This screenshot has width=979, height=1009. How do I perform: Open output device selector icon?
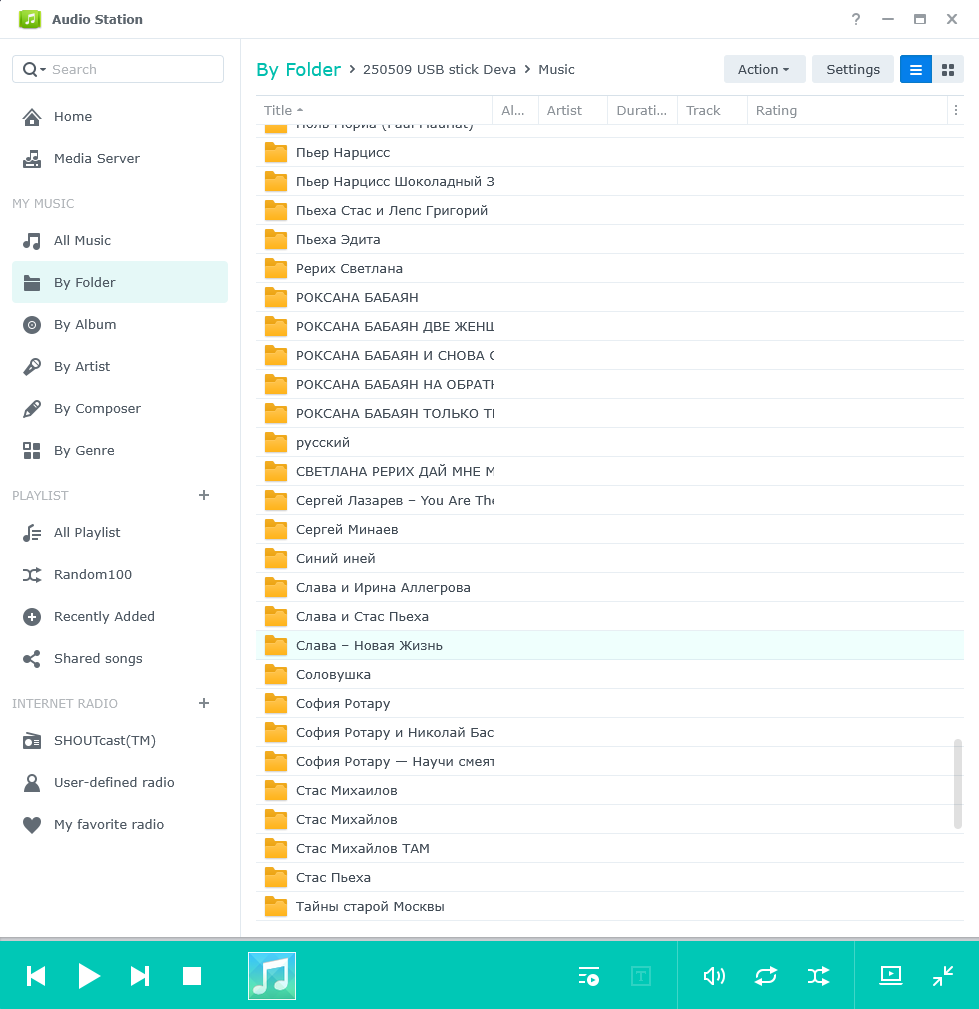click(x=891, y=976)
